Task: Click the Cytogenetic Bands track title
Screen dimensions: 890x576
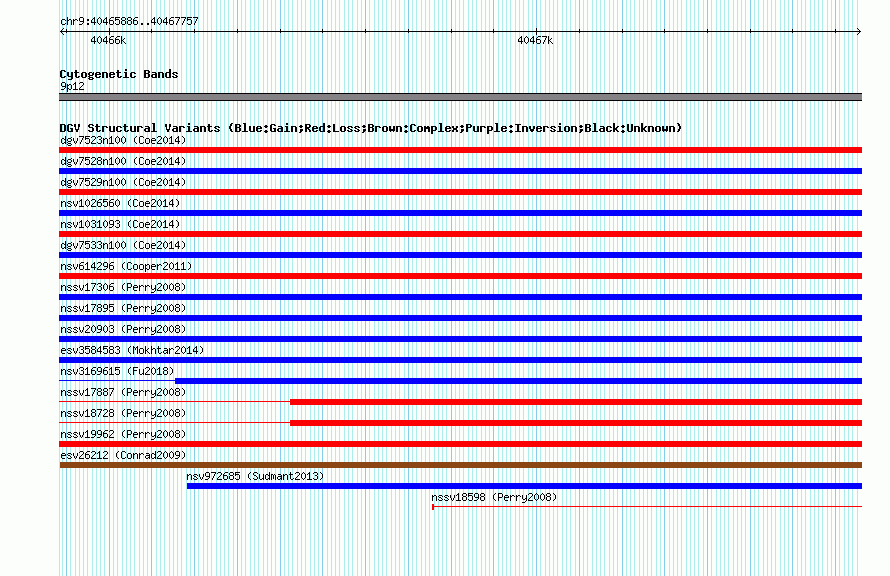Action: coord(119,74)
